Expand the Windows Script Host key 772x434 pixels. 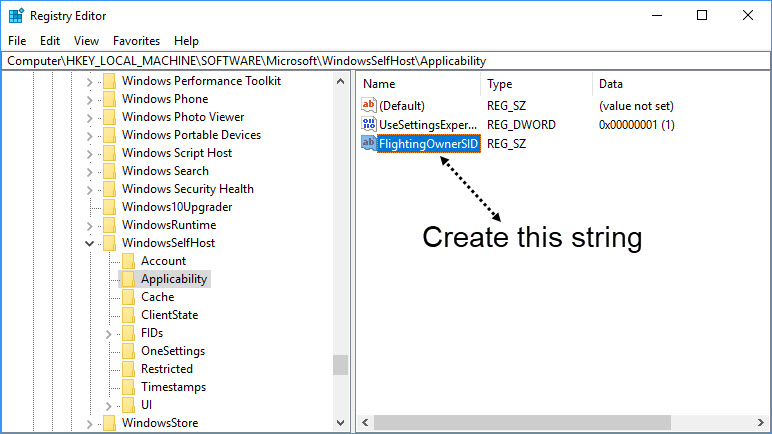90,154
